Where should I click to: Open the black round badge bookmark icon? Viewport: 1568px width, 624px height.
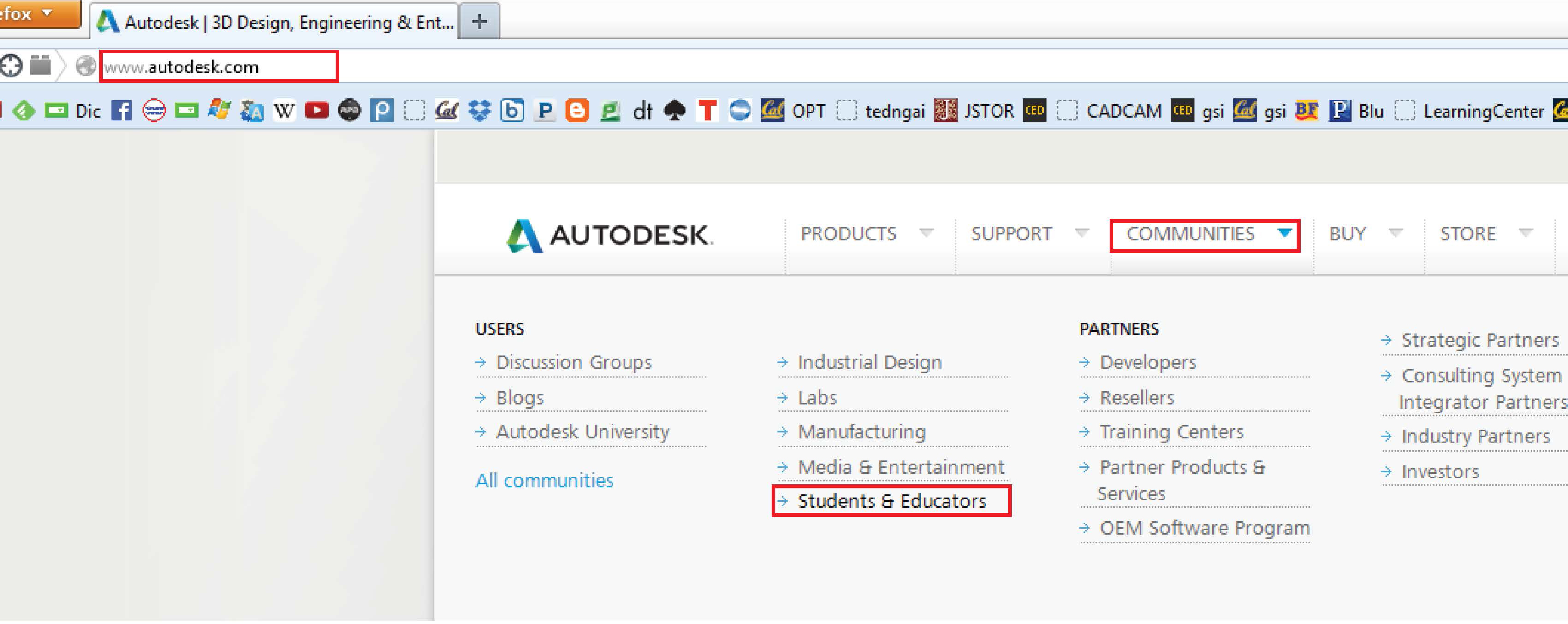[350, 111]
